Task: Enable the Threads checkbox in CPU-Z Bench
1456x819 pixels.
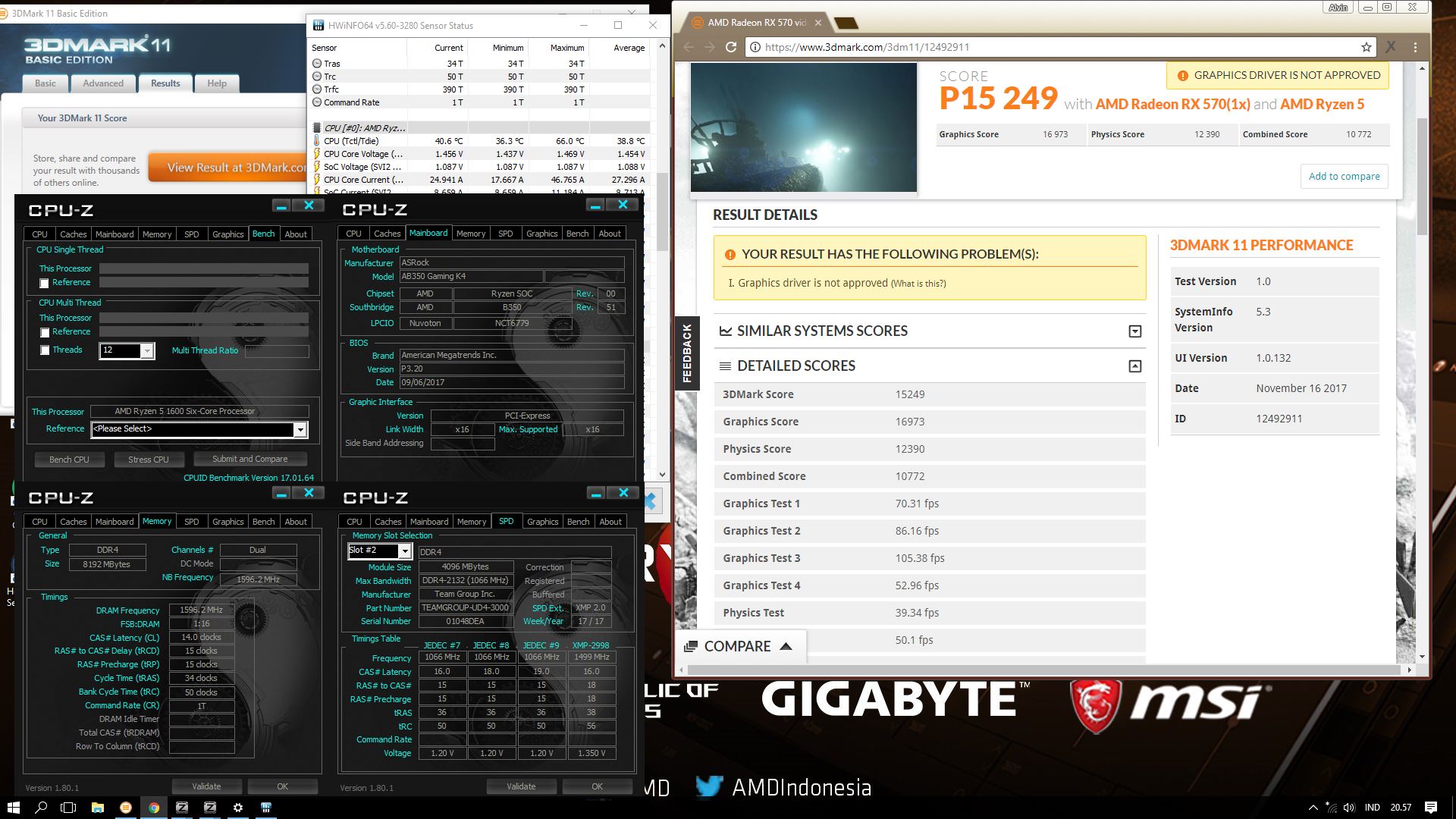Action: 45,350
